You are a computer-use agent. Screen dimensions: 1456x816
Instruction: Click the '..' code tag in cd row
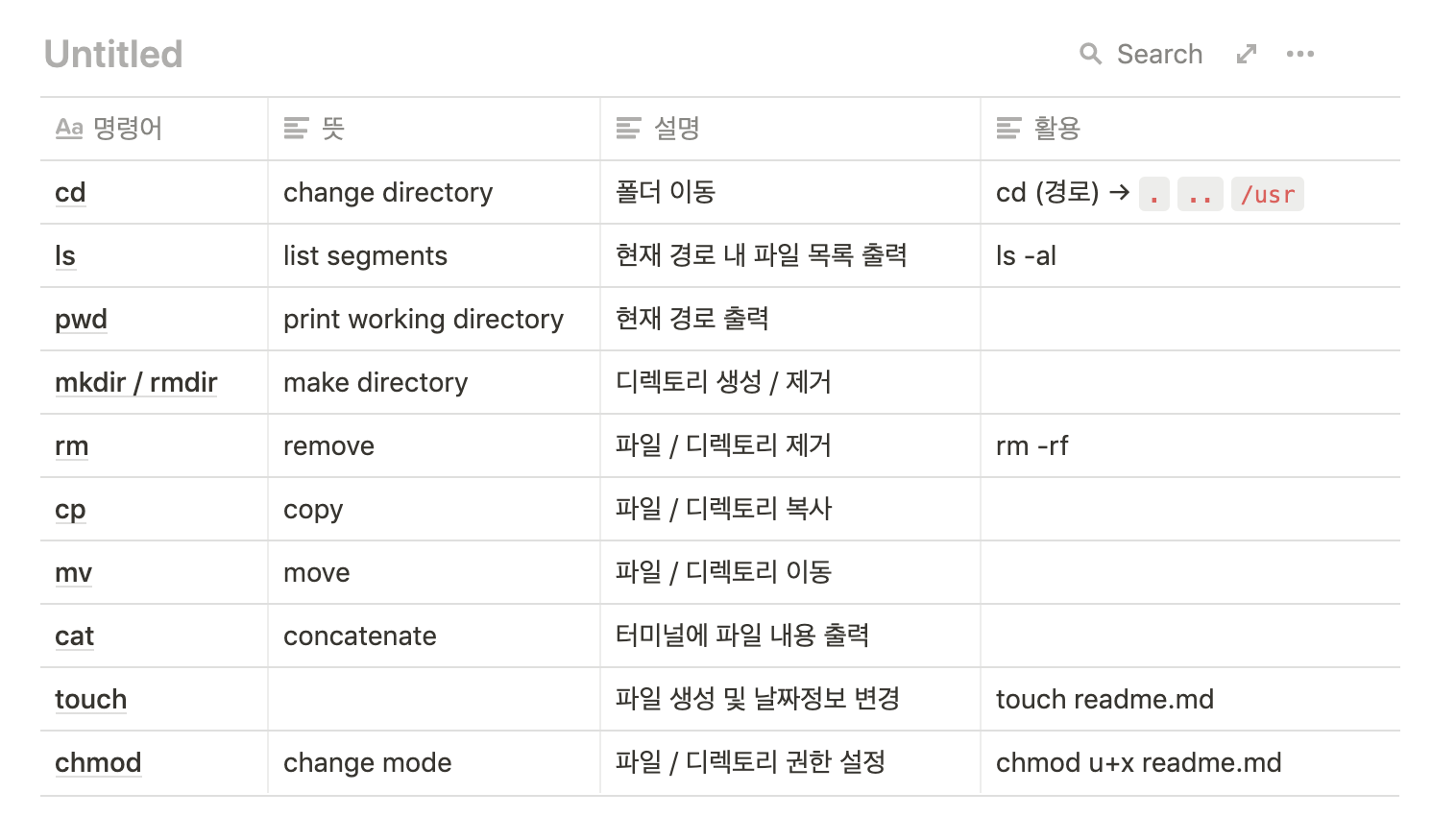click(1200, 194)
